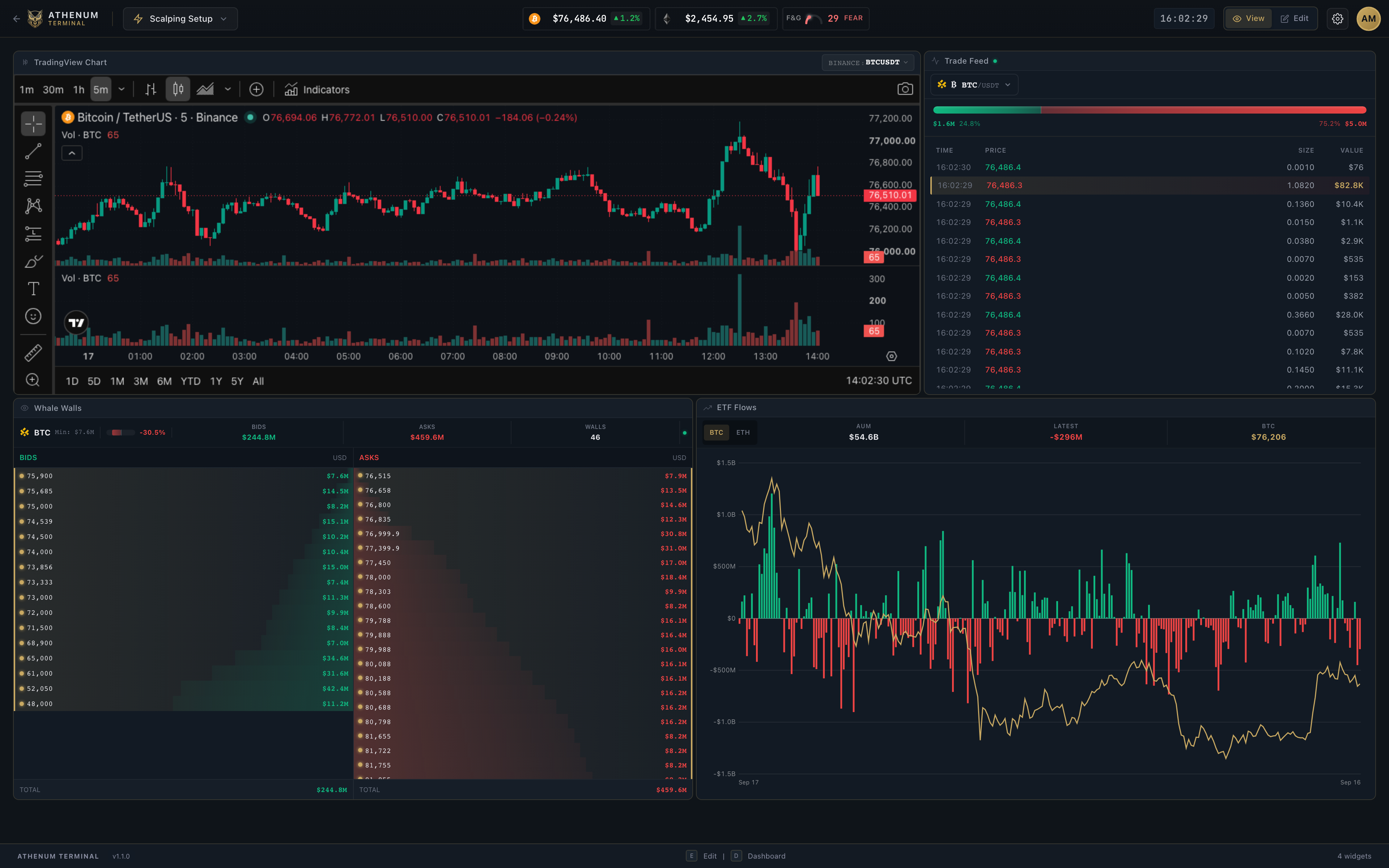Switch dashboard to View mode
Screen dimensions: 1389x868
point(1248,18)
